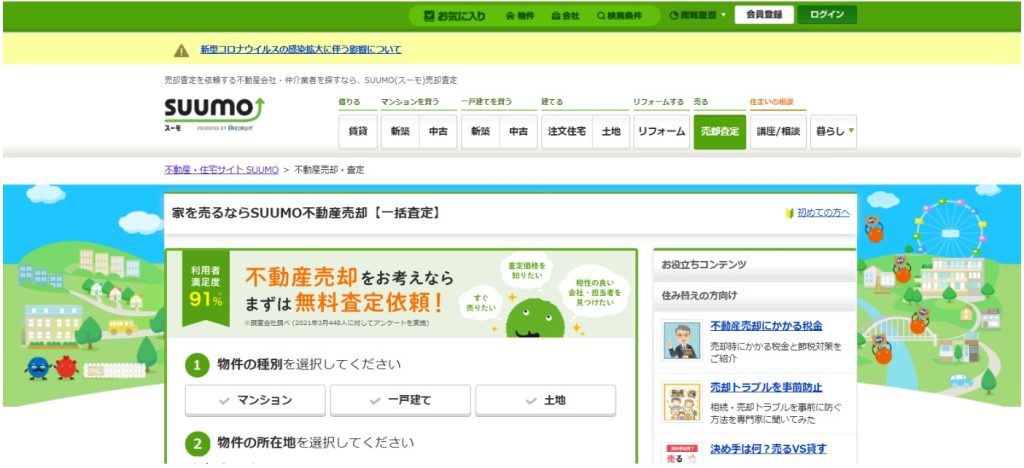Open the リフォーム navigation tab

pos(662,131)
